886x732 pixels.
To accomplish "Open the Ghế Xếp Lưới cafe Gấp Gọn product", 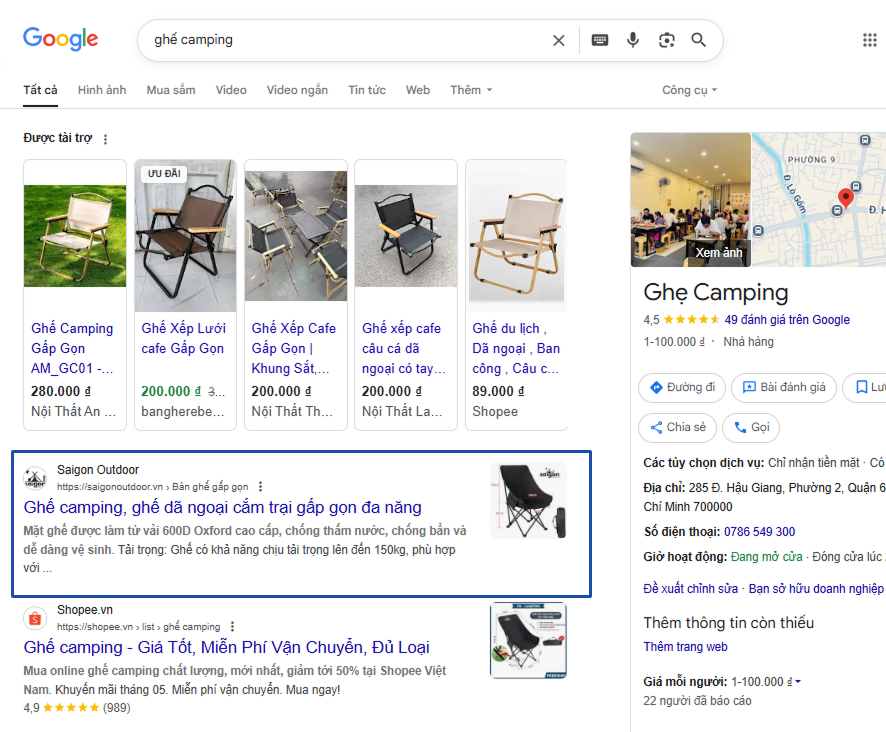I will (183, 338).
